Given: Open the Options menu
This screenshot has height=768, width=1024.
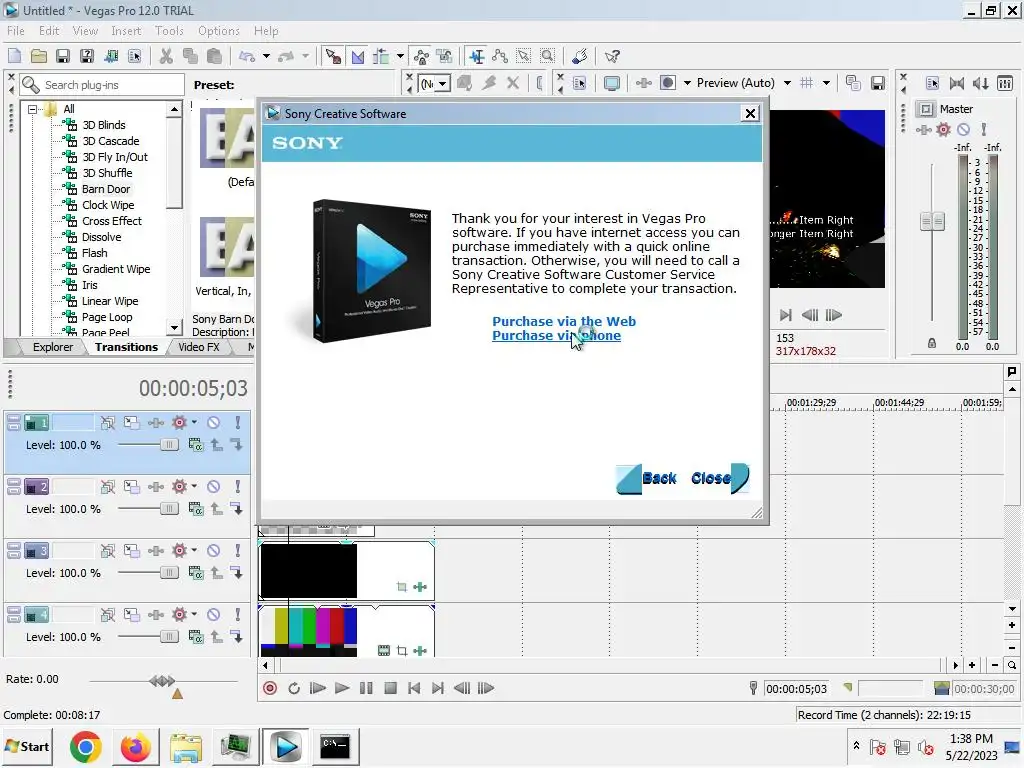Looking at the screenshot, I should click(x=219, y=31).
